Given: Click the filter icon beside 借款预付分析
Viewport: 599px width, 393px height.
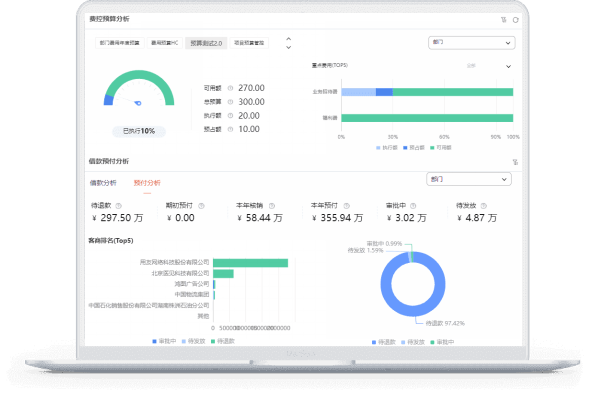Looking at the screenshot, I should coord(515,162).
